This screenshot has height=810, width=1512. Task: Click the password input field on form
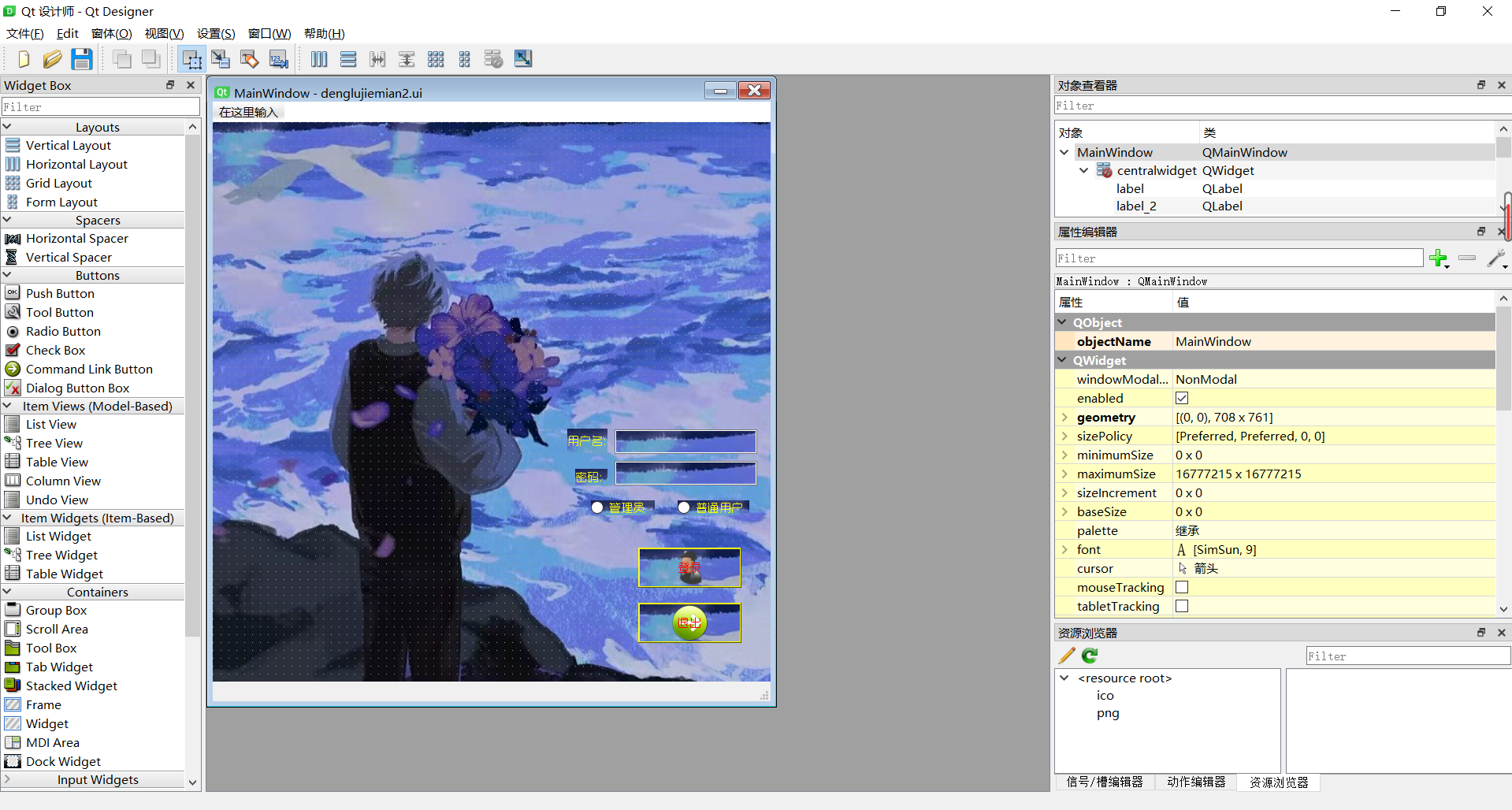pos(685,473)
